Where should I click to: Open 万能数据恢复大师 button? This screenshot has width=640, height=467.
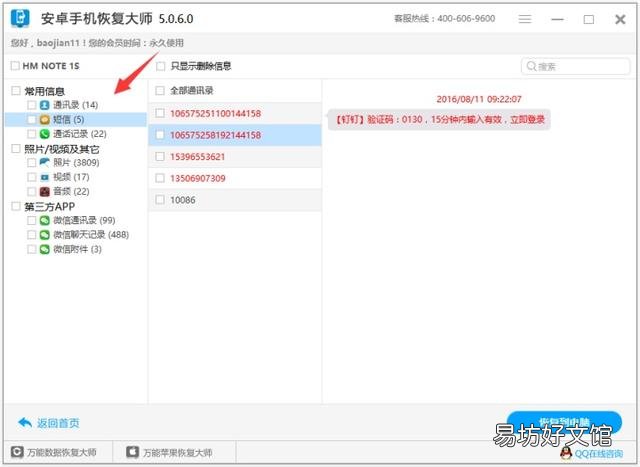click(x=54, y=452)
